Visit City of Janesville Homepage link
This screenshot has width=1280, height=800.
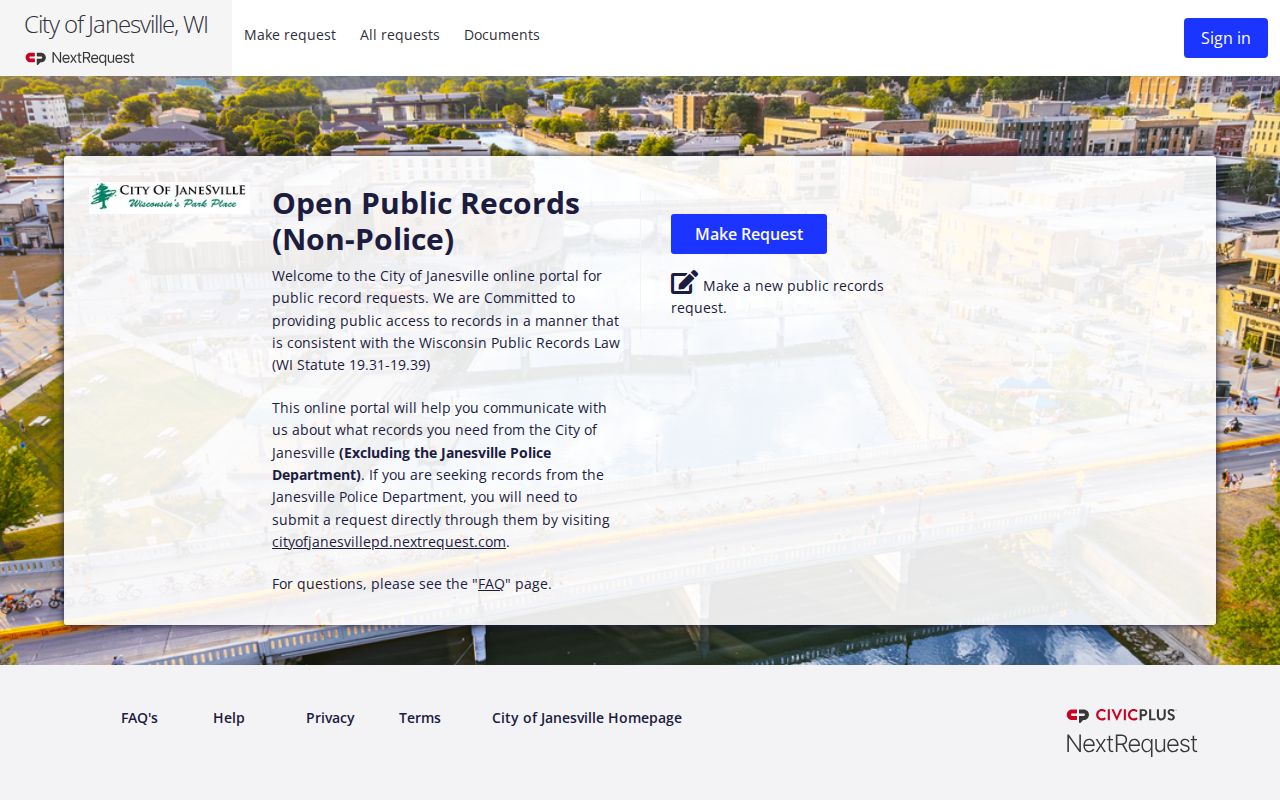point(587,718)
